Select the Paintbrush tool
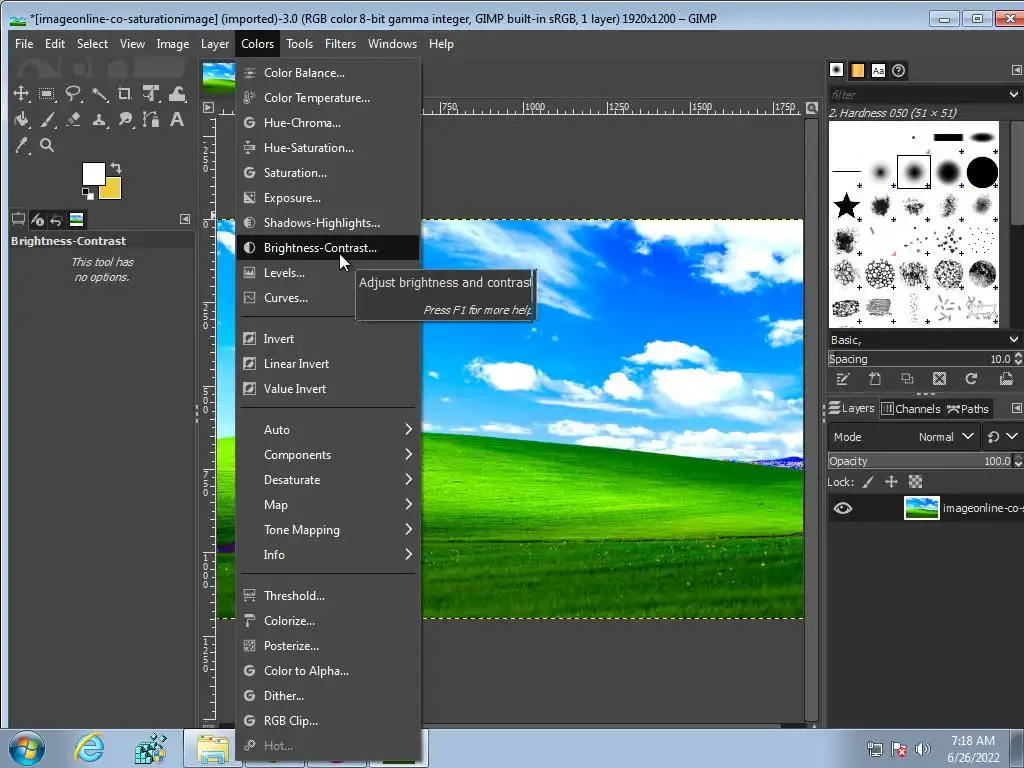Image resolution: width=1024 pixels, height=768 pixels. pos(46,120)
